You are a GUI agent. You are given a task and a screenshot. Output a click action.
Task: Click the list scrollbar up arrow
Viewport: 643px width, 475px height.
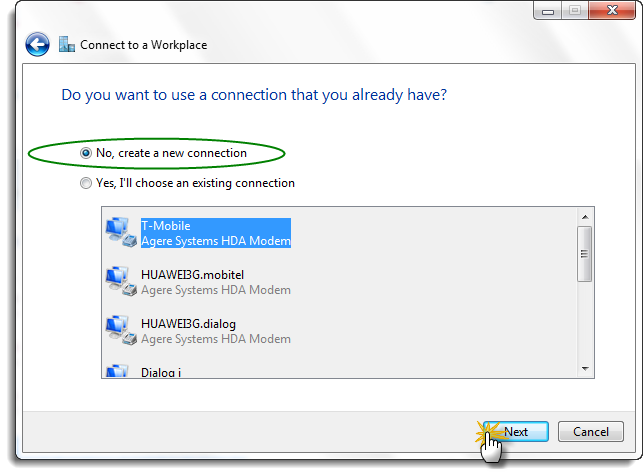pyautogui.click(x=585, y=217)
